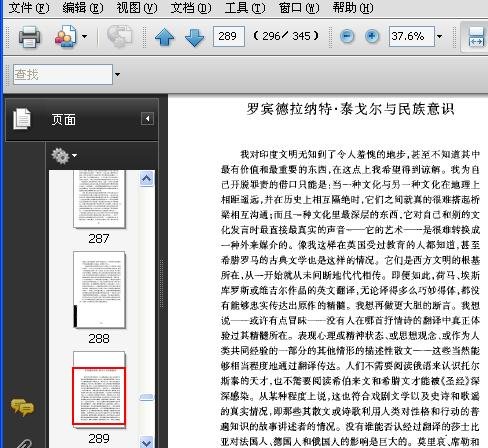Image resolution: width=488 pixels, height=448 pixels.
Task: Go to next page with down arrow
Action: (194, 37)
